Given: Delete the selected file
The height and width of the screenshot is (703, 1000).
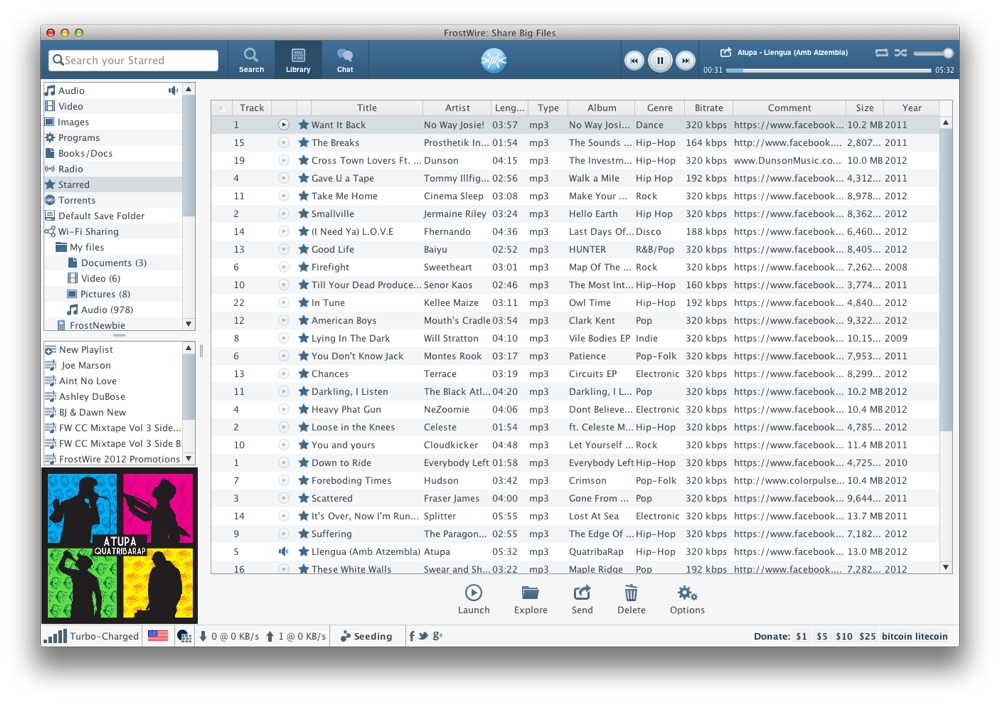Looking at the screenshot, I should [x=631, y=600].
